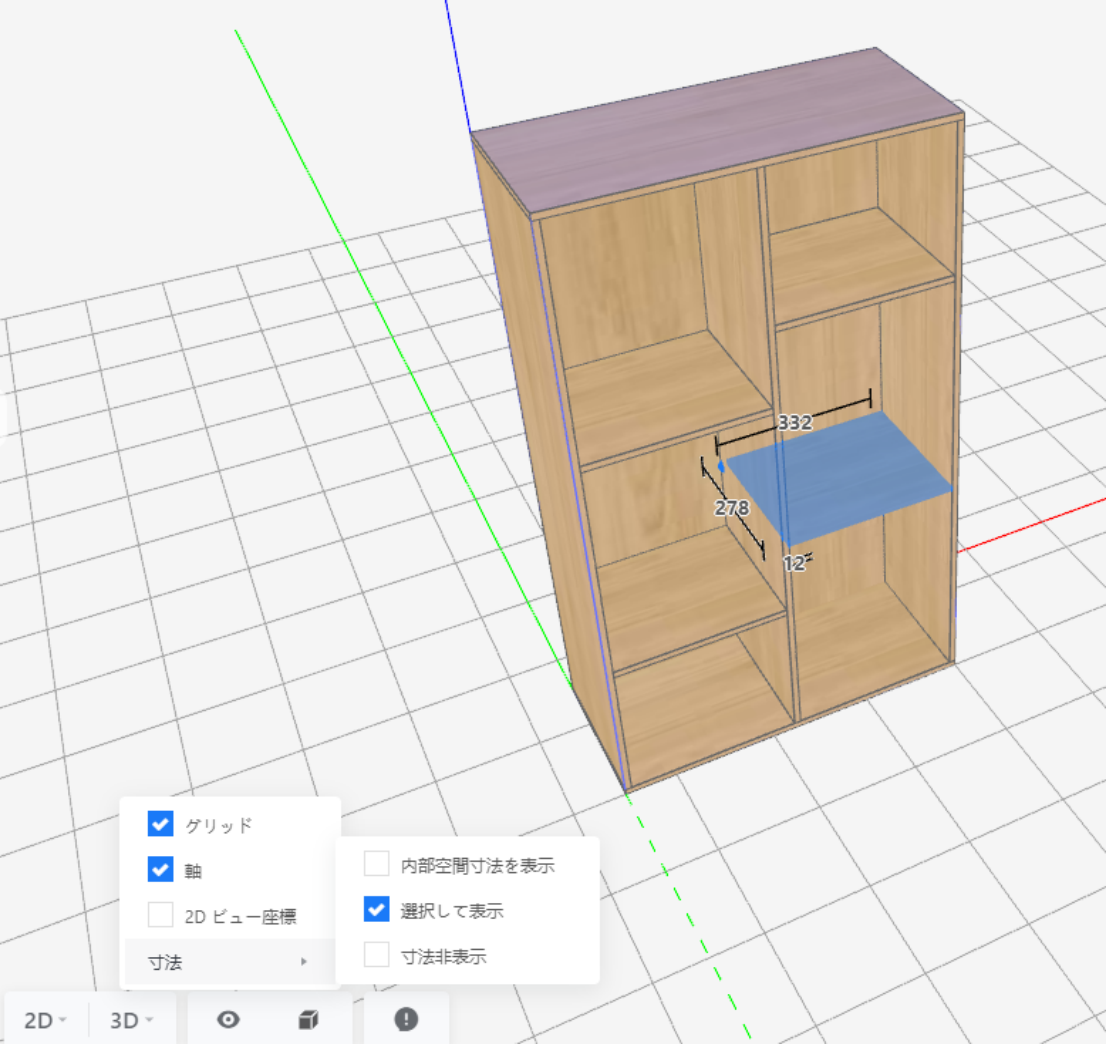Click the 3D cube view icon
1107x1044 pixels.
(x=309, y=1019)
